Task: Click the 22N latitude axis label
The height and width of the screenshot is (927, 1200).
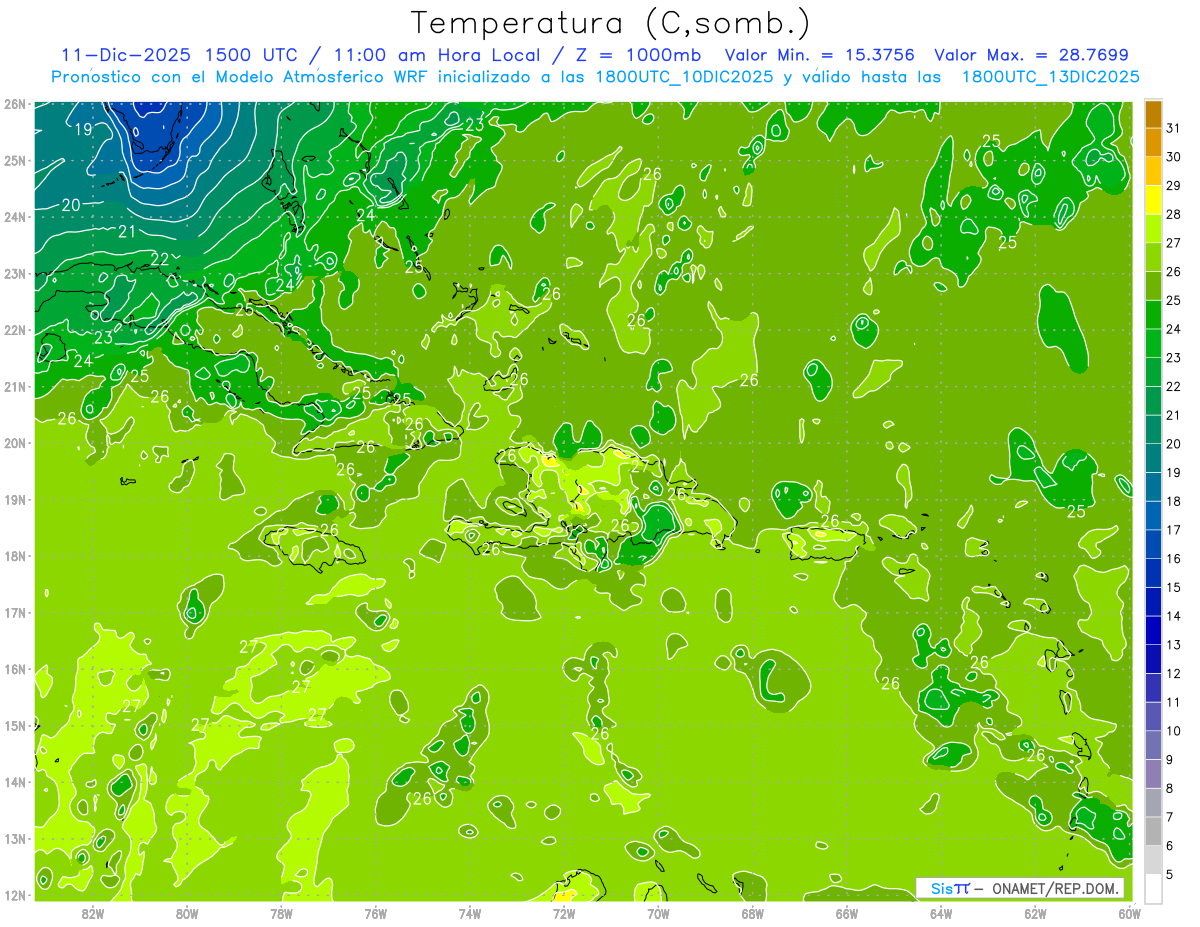Action: (14, 330)
